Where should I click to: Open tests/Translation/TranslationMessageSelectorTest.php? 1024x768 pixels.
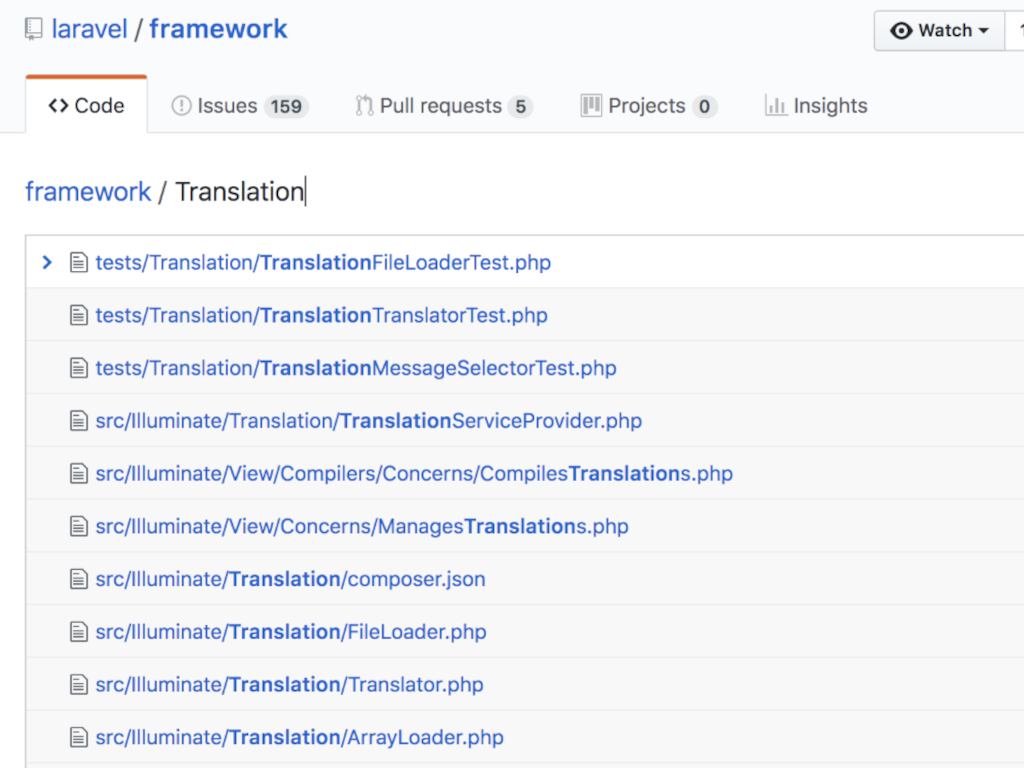[356, 368]
